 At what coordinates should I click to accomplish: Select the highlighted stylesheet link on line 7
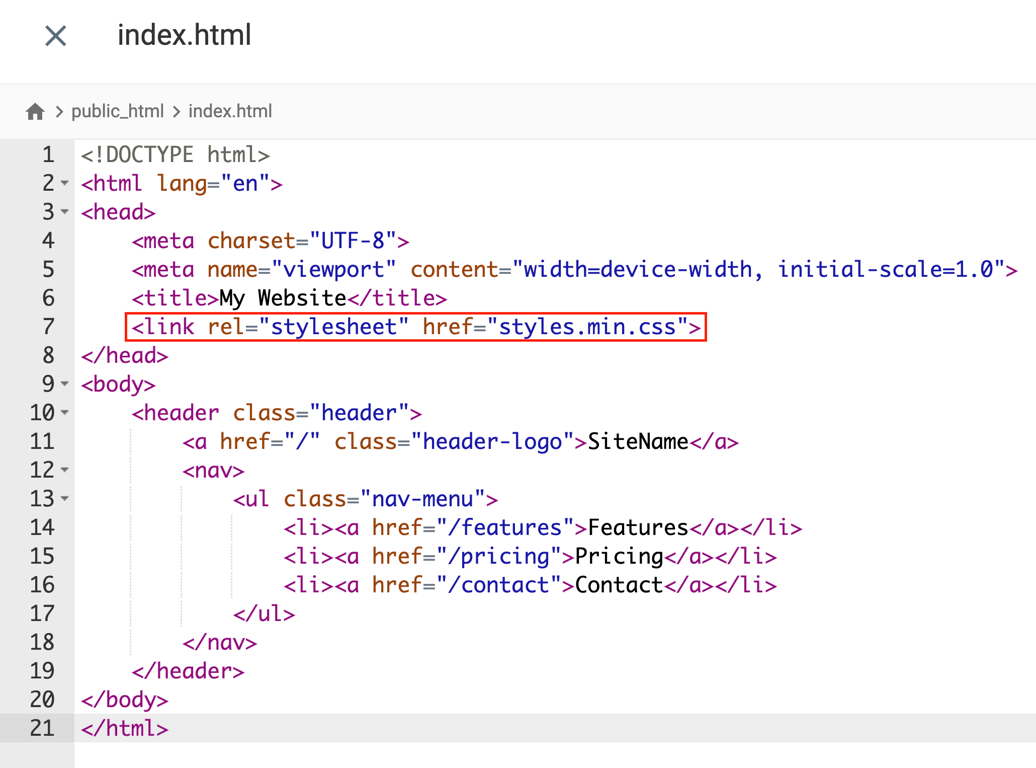click(x=416, y=326)
